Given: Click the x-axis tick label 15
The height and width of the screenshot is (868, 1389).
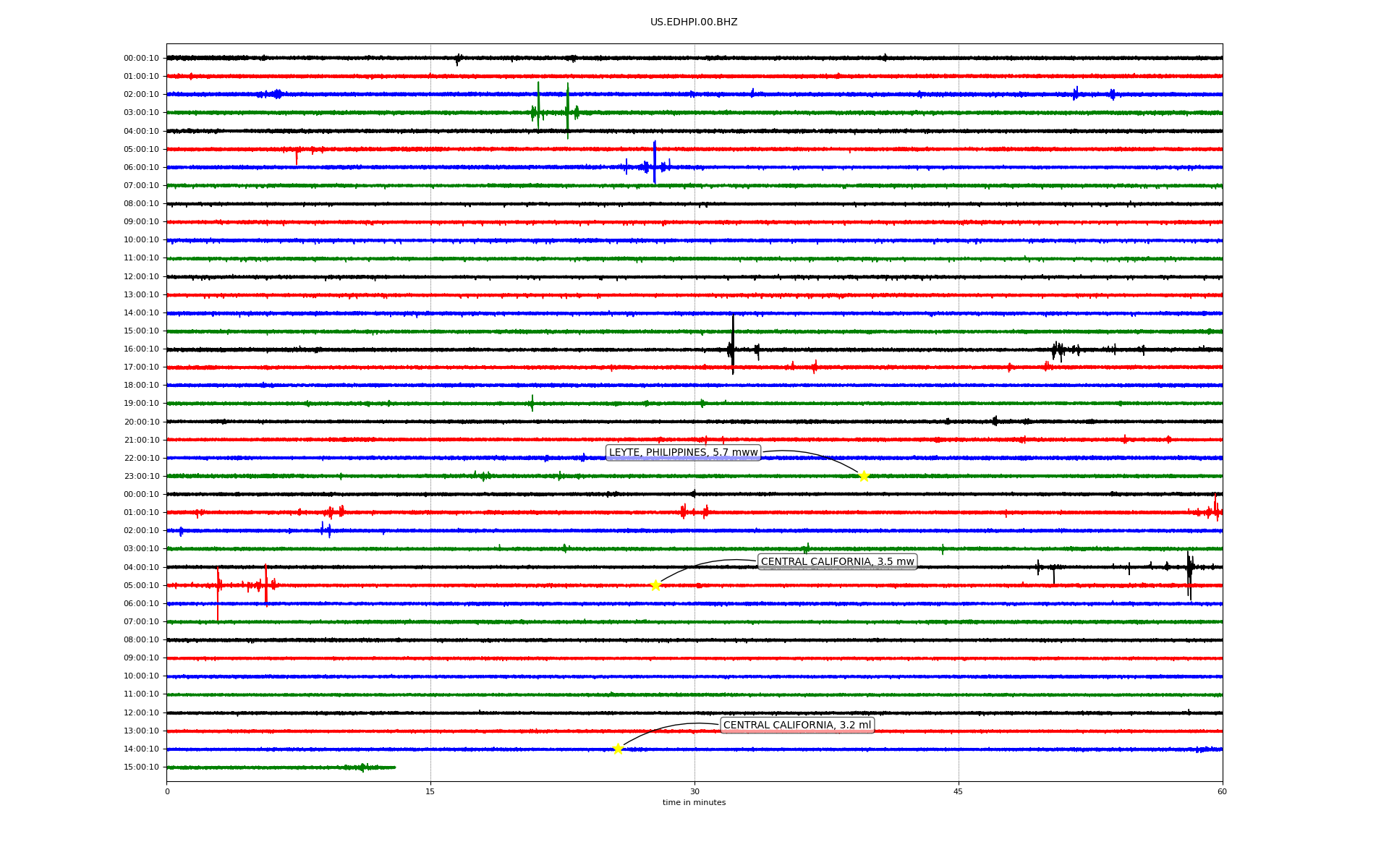Looking at the screenshot, I should pyautogui.click(x=430, y=791).
